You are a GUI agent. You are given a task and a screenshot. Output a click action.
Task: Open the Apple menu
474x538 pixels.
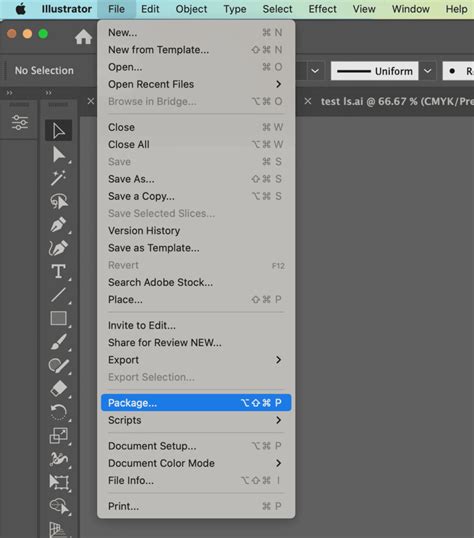click(x=21, y=9)
